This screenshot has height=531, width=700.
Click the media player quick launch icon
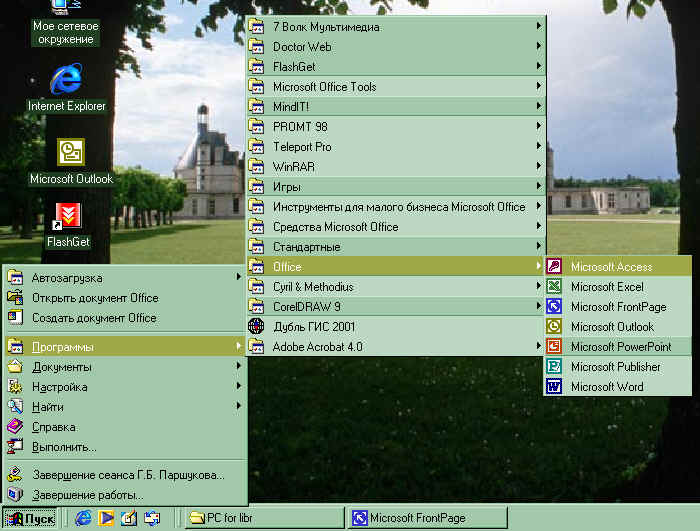106,518
